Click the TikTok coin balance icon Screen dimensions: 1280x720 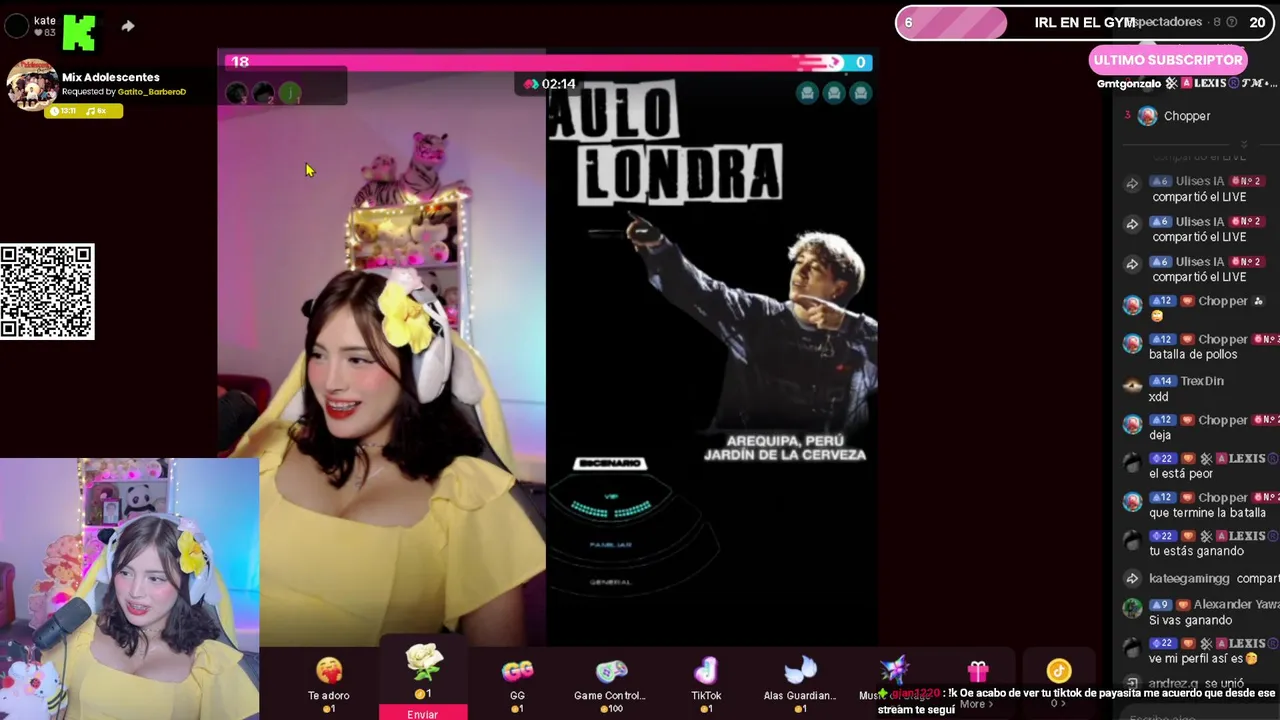1059,671
